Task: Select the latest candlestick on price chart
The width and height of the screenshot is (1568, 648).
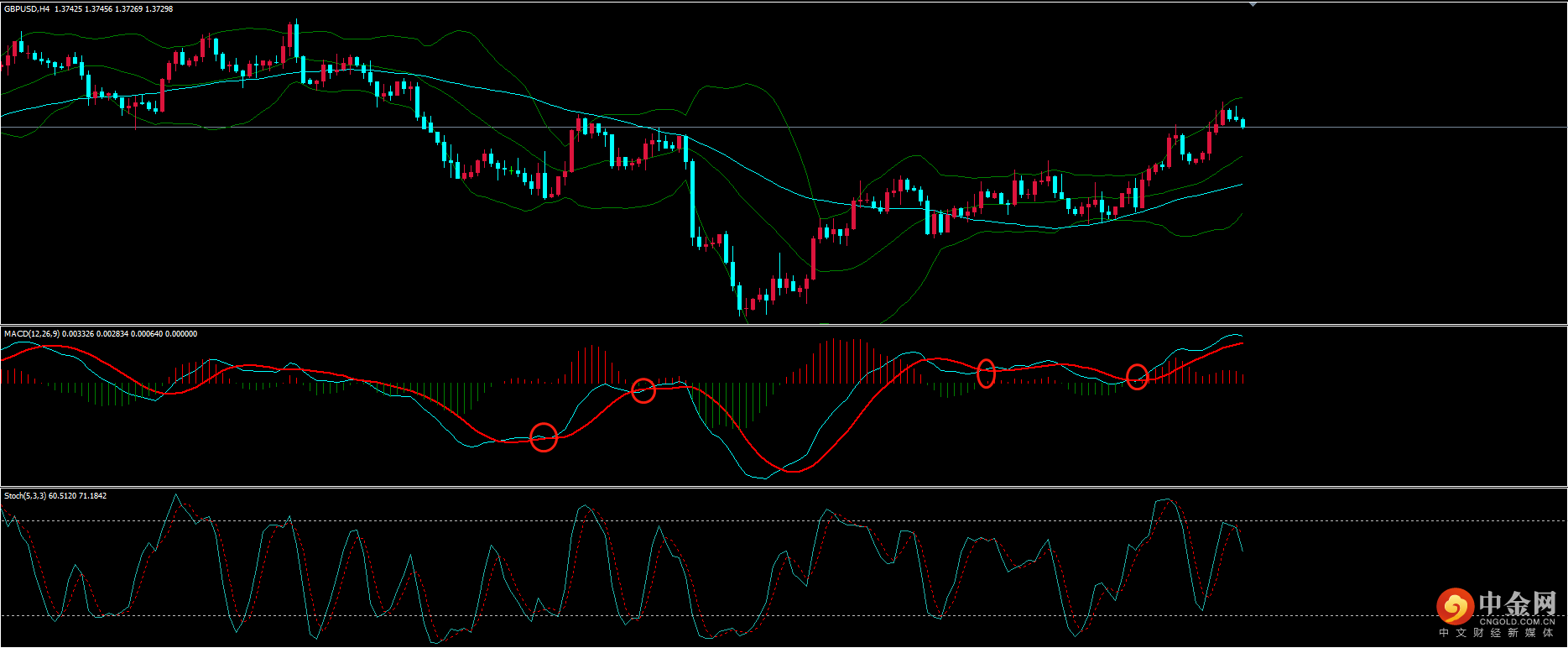Action: [1242, 123]
